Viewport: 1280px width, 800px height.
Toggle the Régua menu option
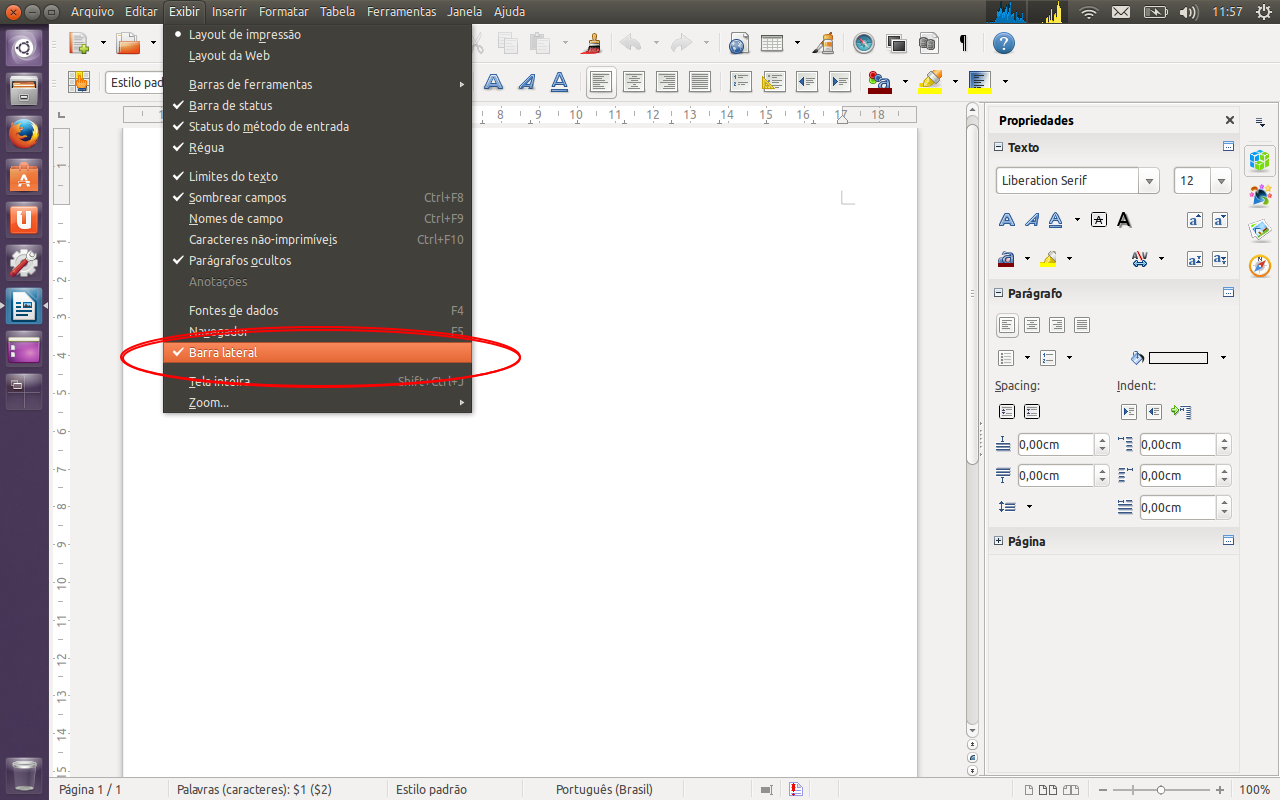pyautogui.click(x=206, y=148)
